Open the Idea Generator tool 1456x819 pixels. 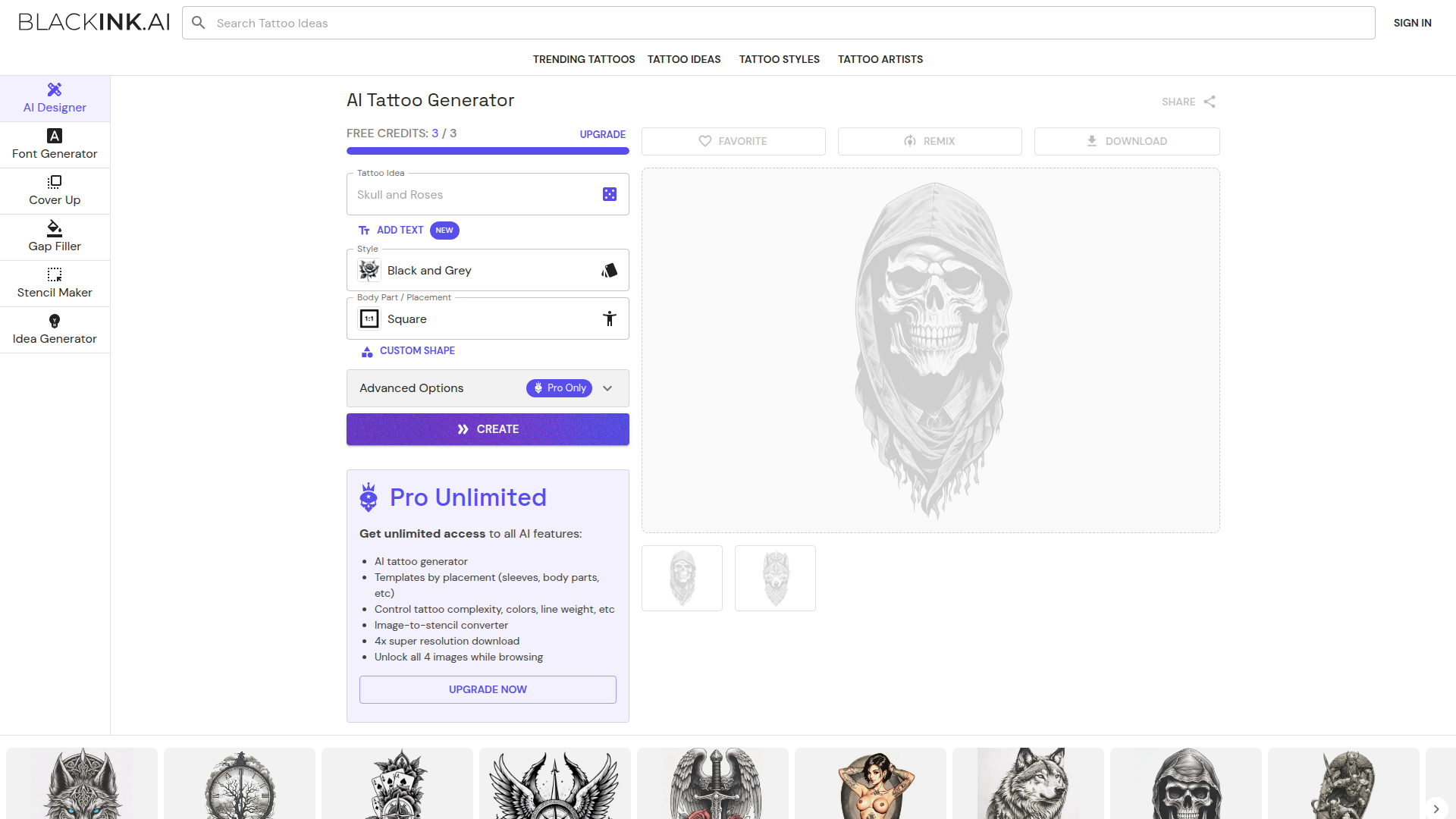[54, 329]
